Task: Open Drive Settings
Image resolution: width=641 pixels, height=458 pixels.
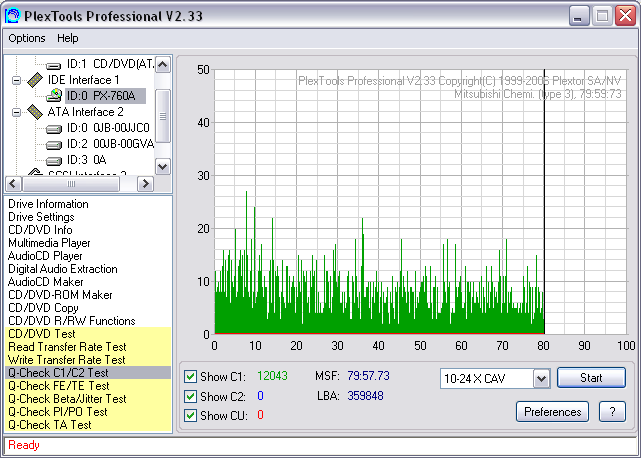Action: (41, 217)
